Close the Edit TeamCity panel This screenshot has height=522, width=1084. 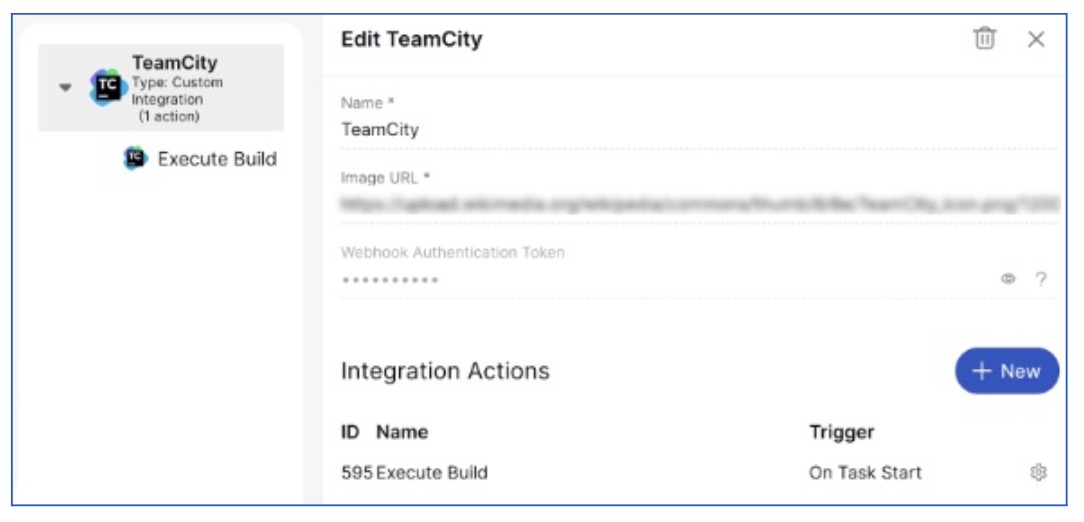click(x=1036, y=39)
